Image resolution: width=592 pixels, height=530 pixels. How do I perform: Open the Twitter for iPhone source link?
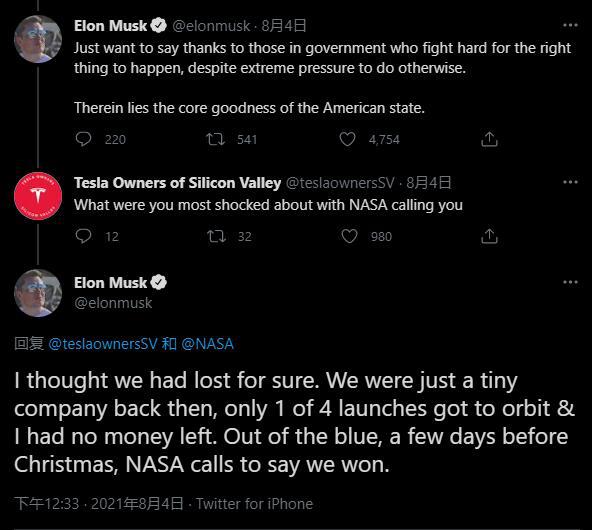coord(254,504)
